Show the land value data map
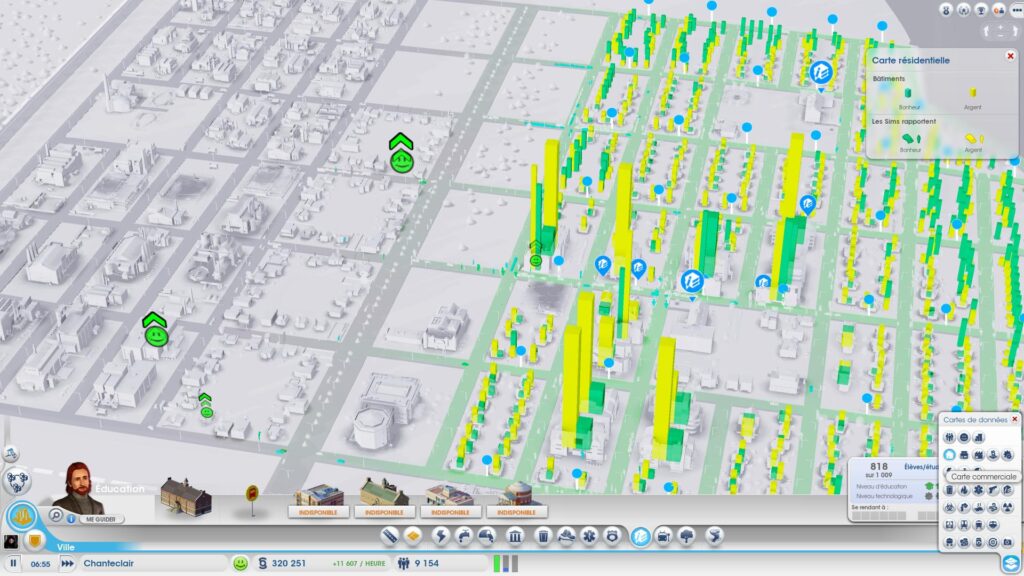Screen dimensions: 1024x576 tap(978, 438)
